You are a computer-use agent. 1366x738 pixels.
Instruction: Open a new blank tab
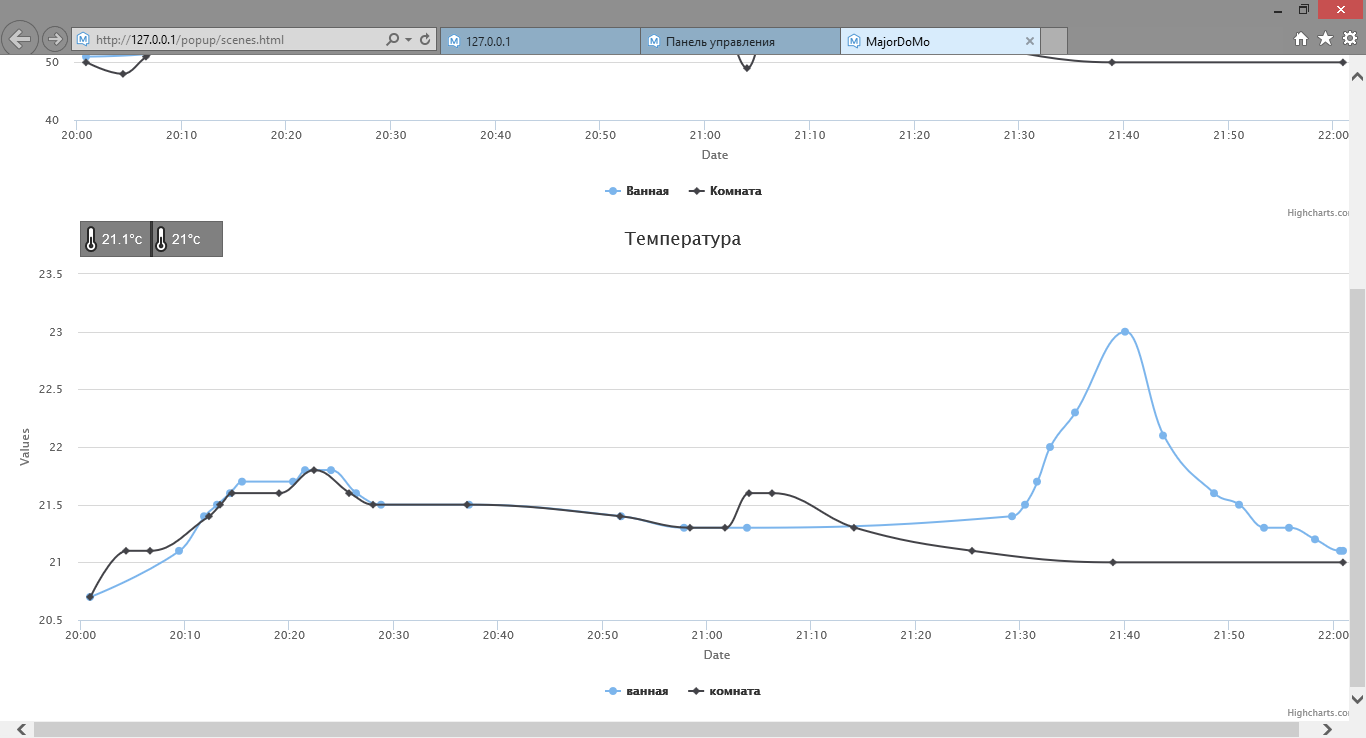point(1054,41)
